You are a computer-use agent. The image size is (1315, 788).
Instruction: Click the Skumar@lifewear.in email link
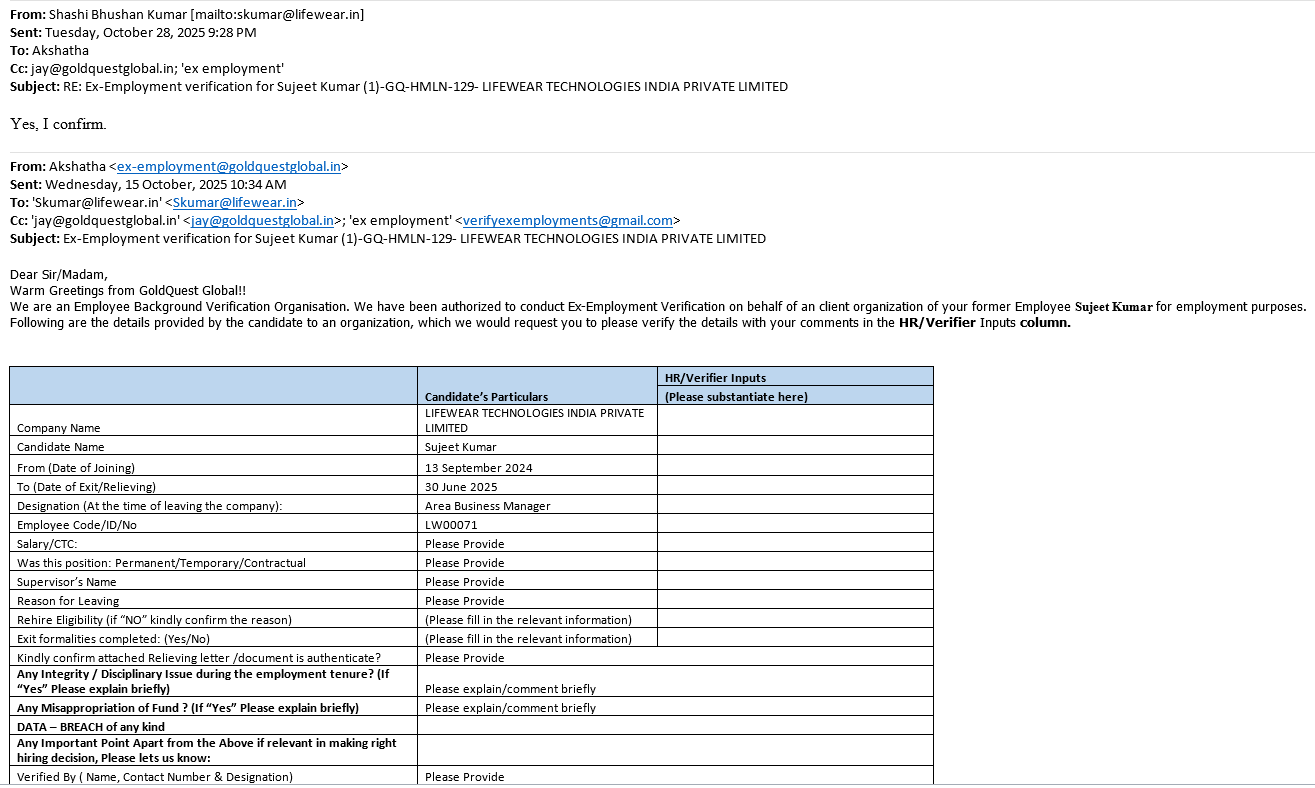point(234,203)
